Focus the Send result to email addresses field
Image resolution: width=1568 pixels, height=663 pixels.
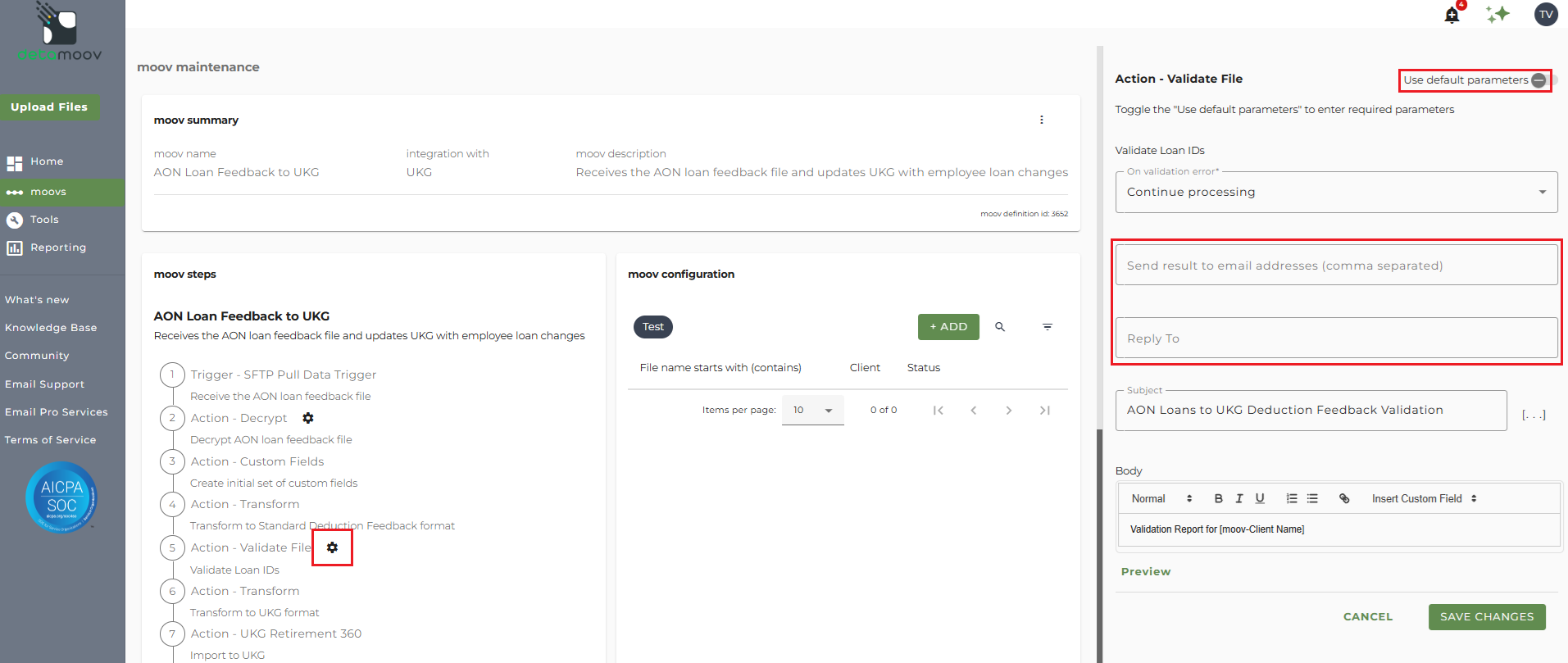1336,266
